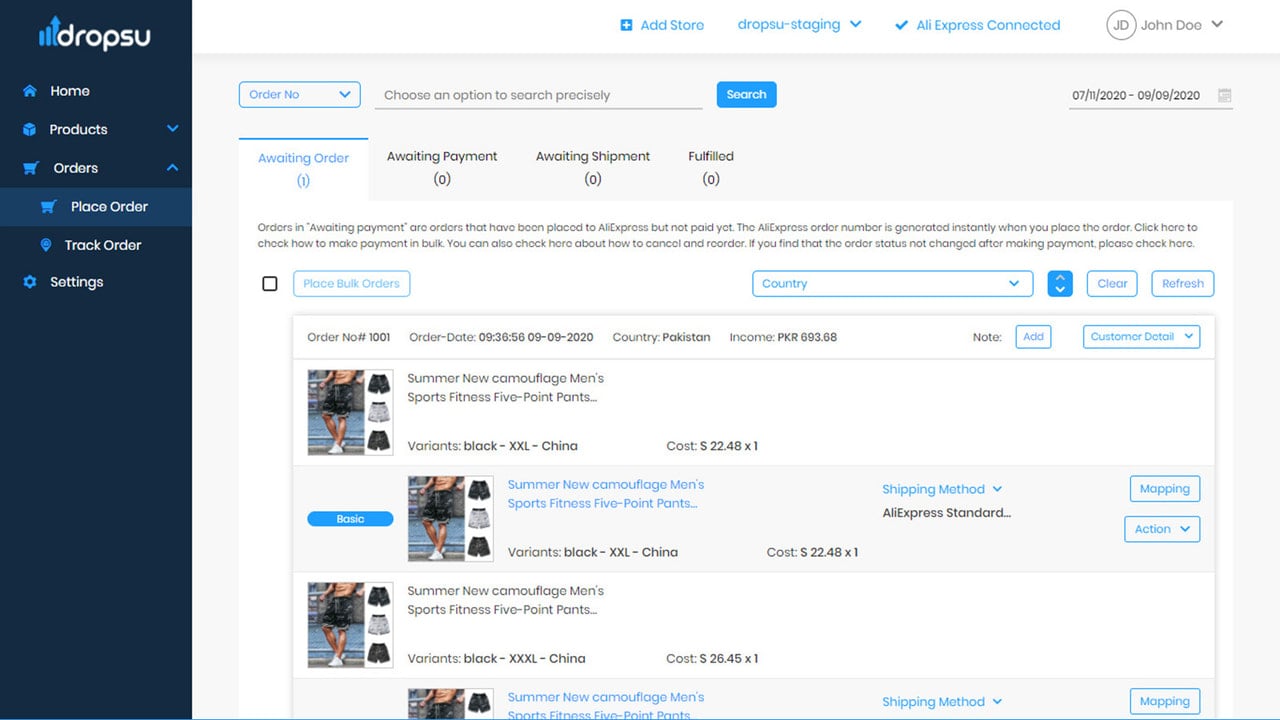
Task: Click the Add Store plus icon
Action: (x=626, y=25)
